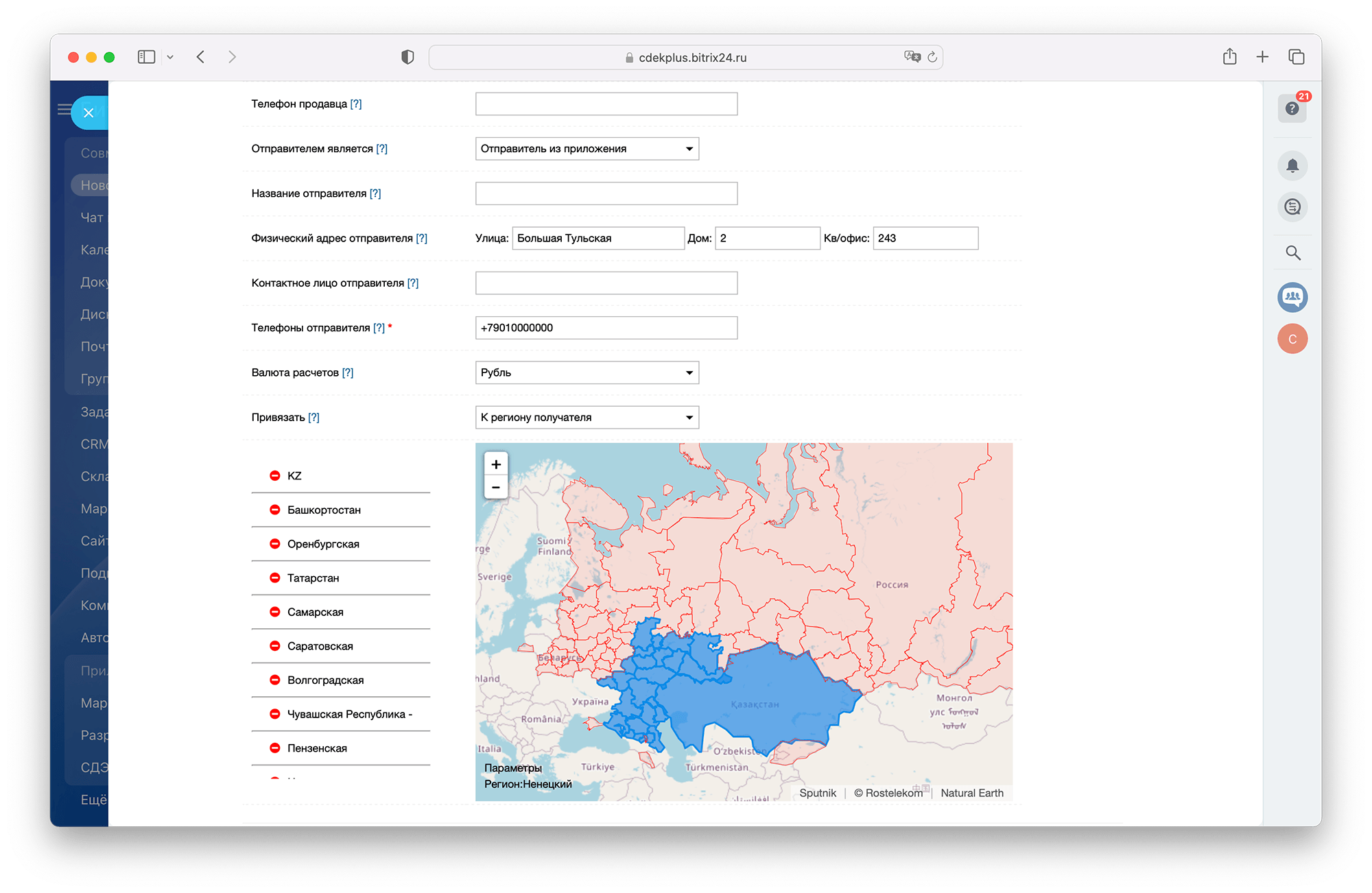This screenshot has height=893, width=1372.
Task: Open the chat messages icon in right panel
Action: click(x=1292, y=206)
